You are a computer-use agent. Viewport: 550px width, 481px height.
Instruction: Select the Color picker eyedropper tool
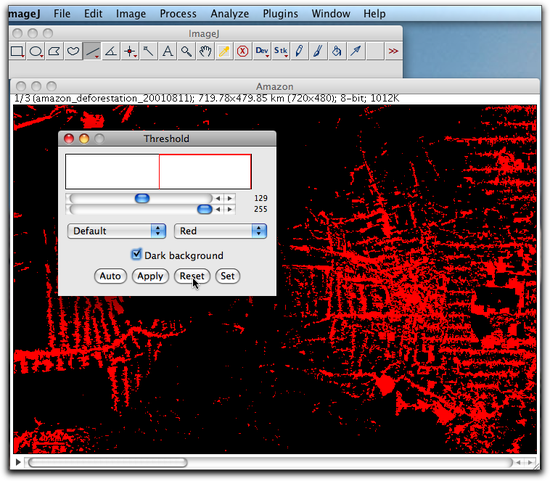point(224,52)
